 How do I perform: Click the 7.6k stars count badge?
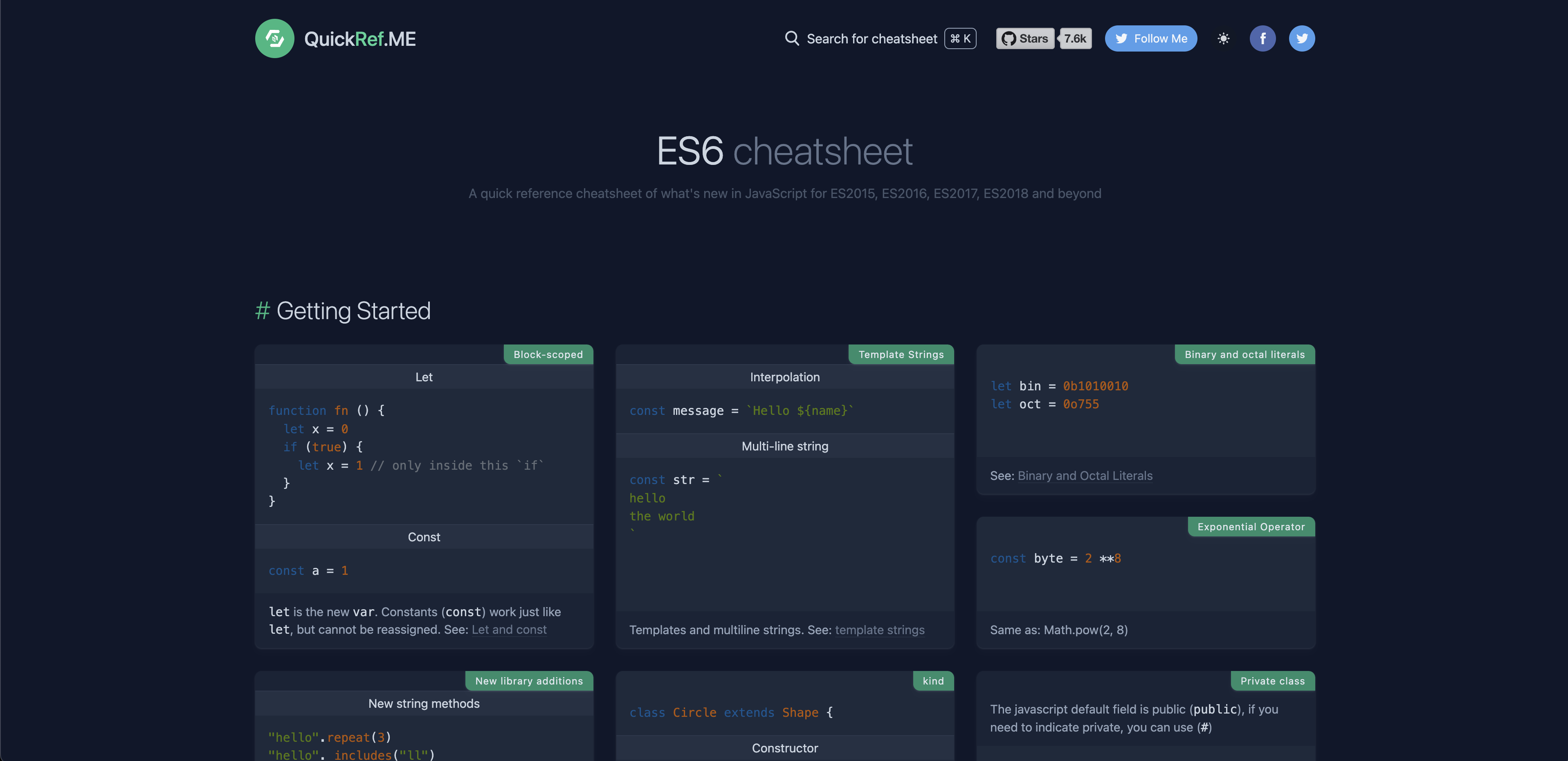pyautogui.click(x=1075, y=38)
